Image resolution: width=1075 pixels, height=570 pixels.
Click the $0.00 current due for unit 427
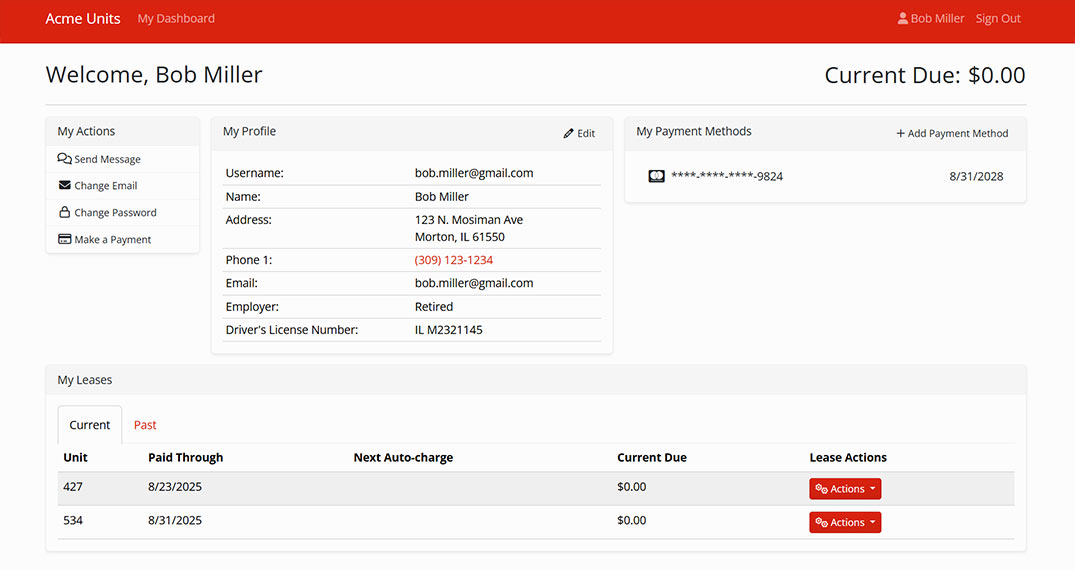(x=631, y=486)
